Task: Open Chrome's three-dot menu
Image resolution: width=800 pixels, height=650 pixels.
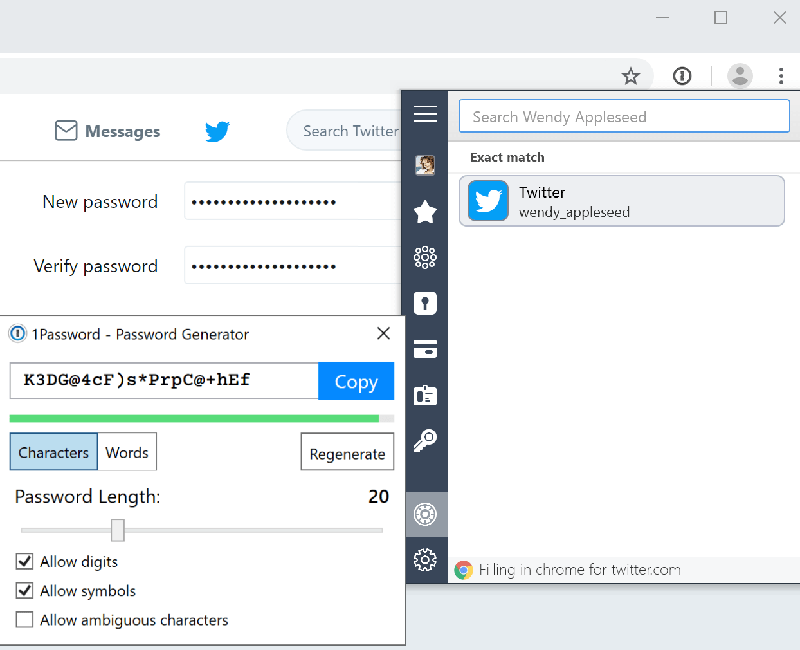Action: (x=781, y=76)
